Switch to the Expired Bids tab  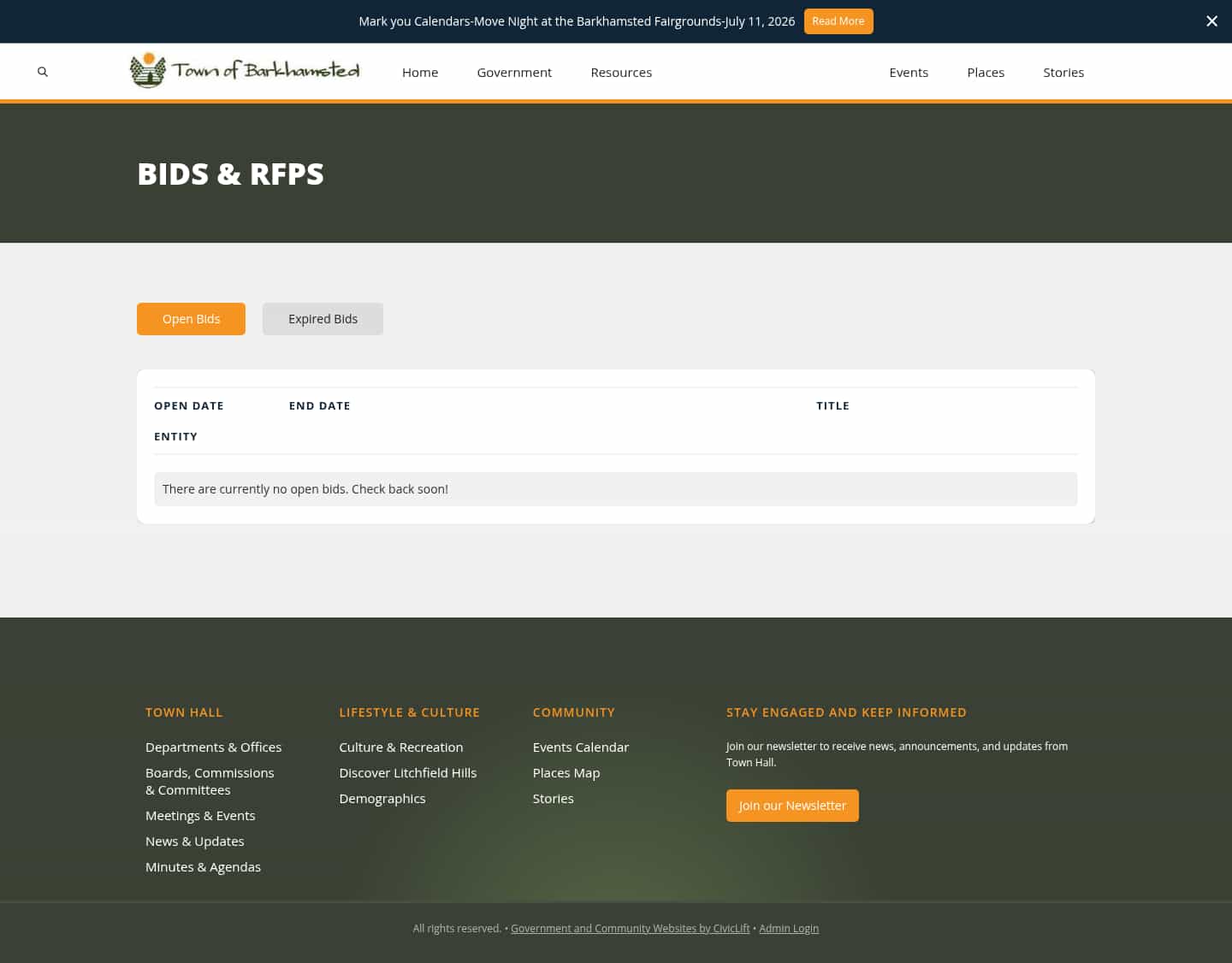(x=323, y=319)
